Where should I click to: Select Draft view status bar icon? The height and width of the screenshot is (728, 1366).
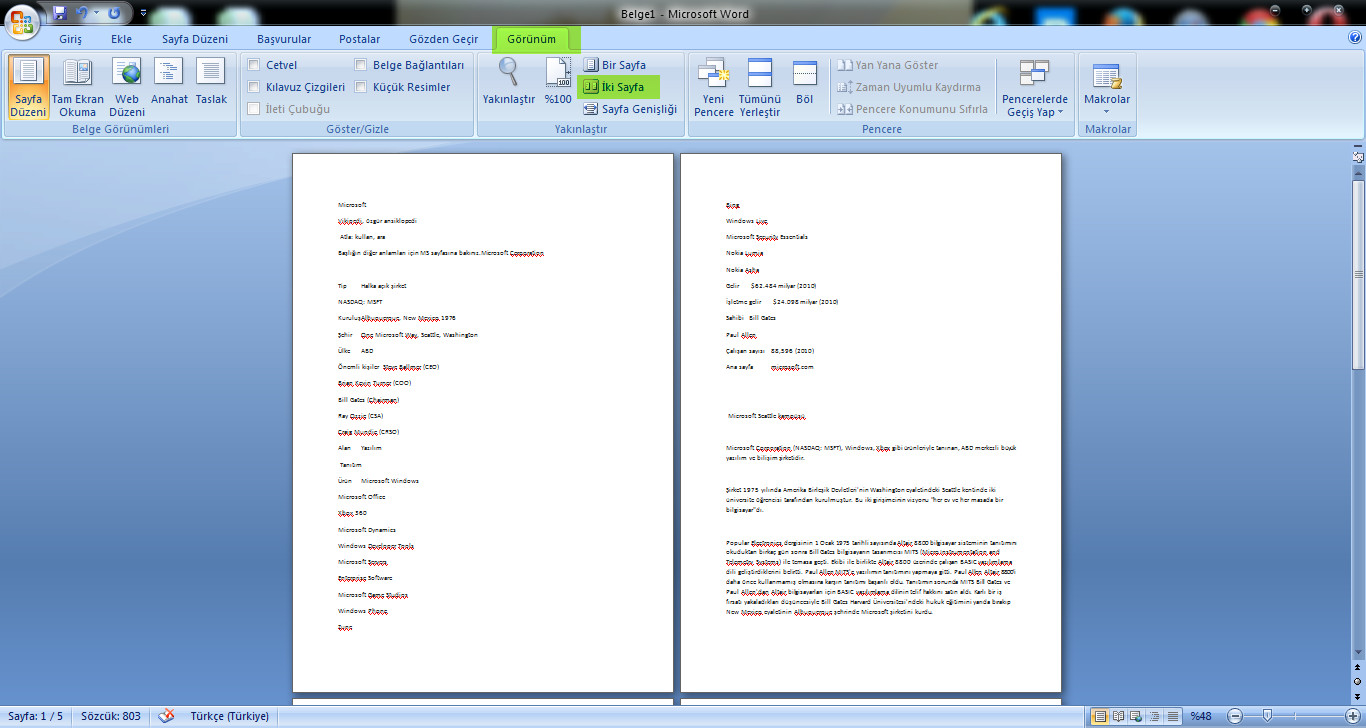[x=1172, y=717]
